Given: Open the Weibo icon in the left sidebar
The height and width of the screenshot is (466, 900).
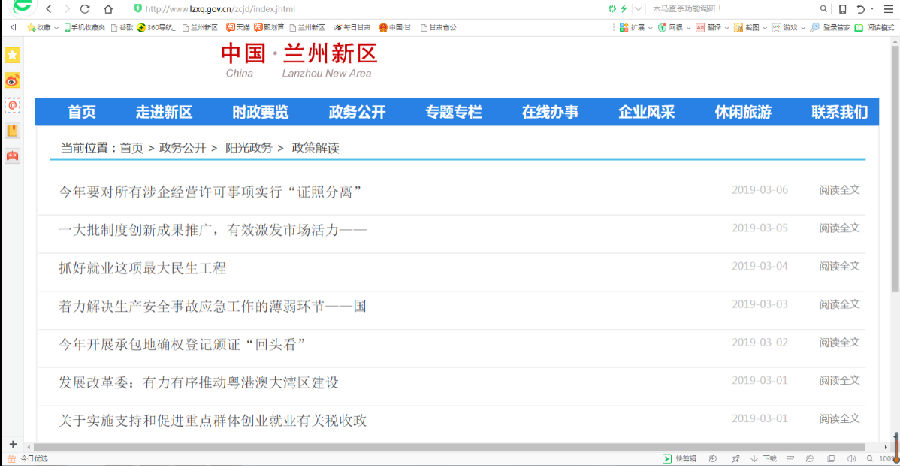Looking at the screenshot, I should (x=13, y=80).
